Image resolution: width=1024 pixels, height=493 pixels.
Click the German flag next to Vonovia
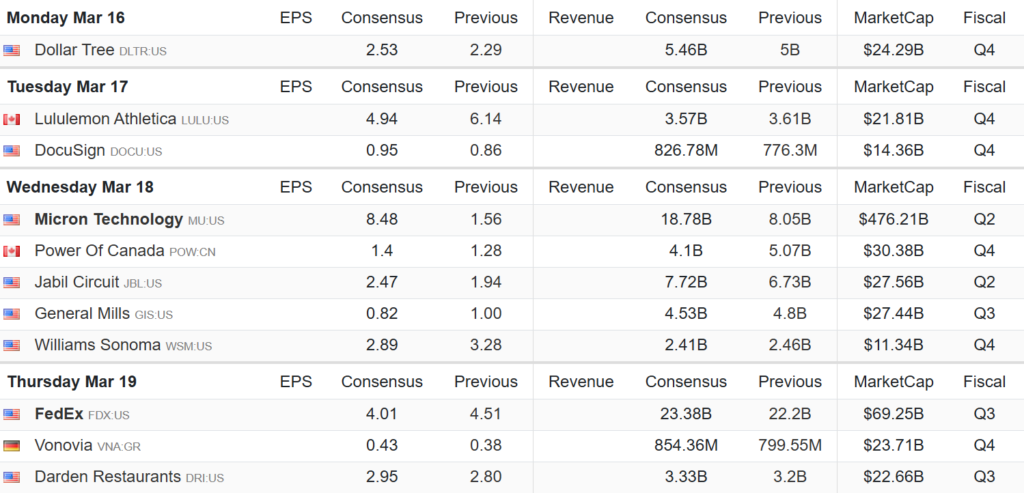[12, 446]
